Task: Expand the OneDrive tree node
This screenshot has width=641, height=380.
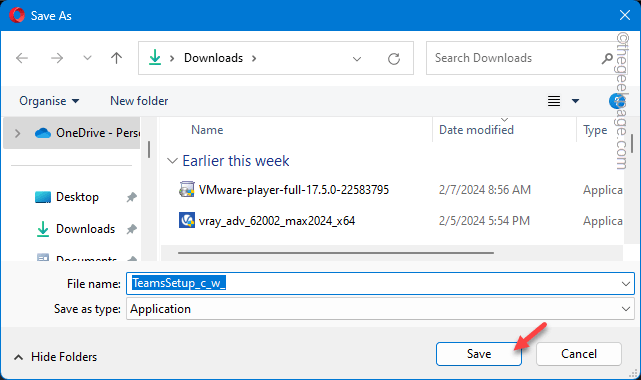Action: point(18,133)
